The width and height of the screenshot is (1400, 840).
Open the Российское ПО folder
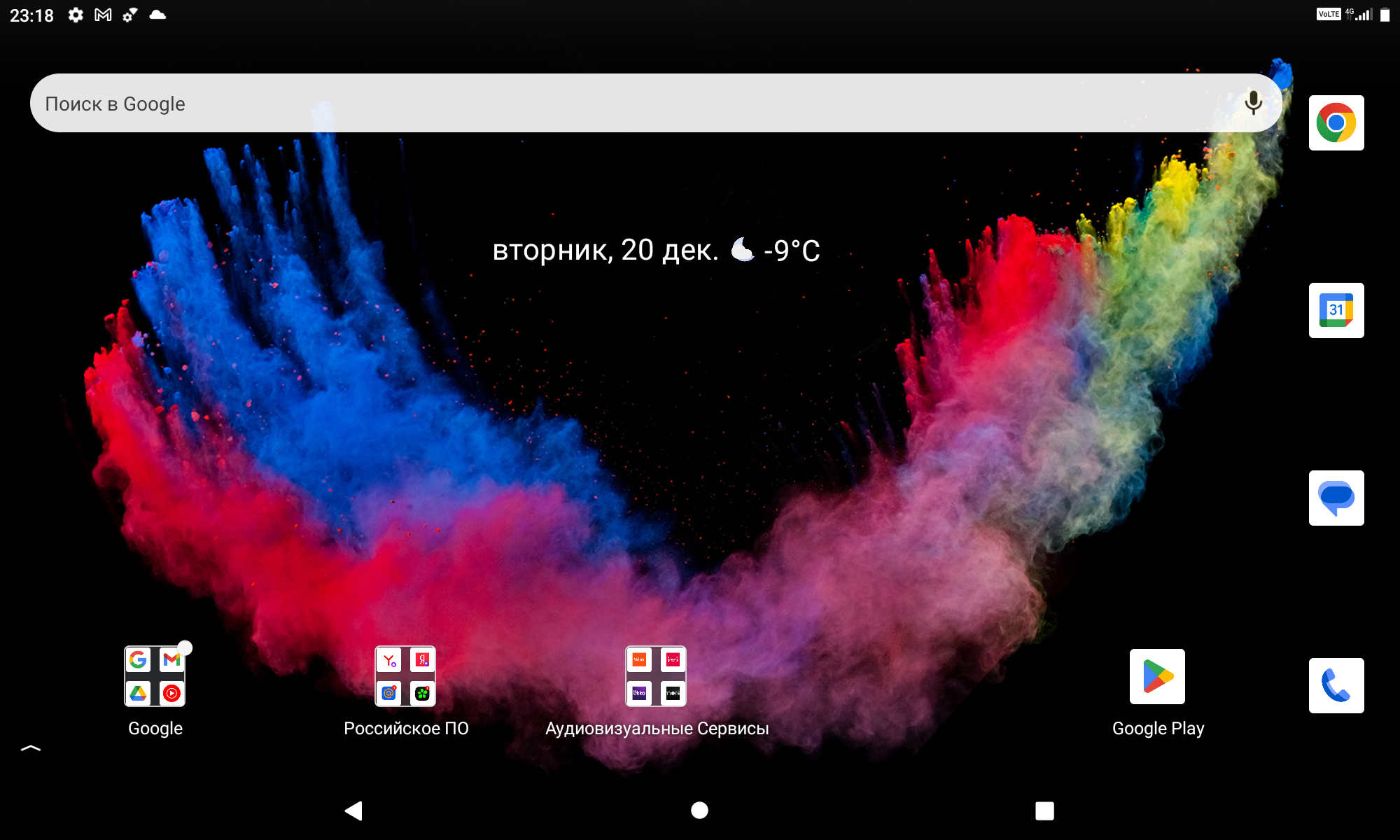[405, 677]
